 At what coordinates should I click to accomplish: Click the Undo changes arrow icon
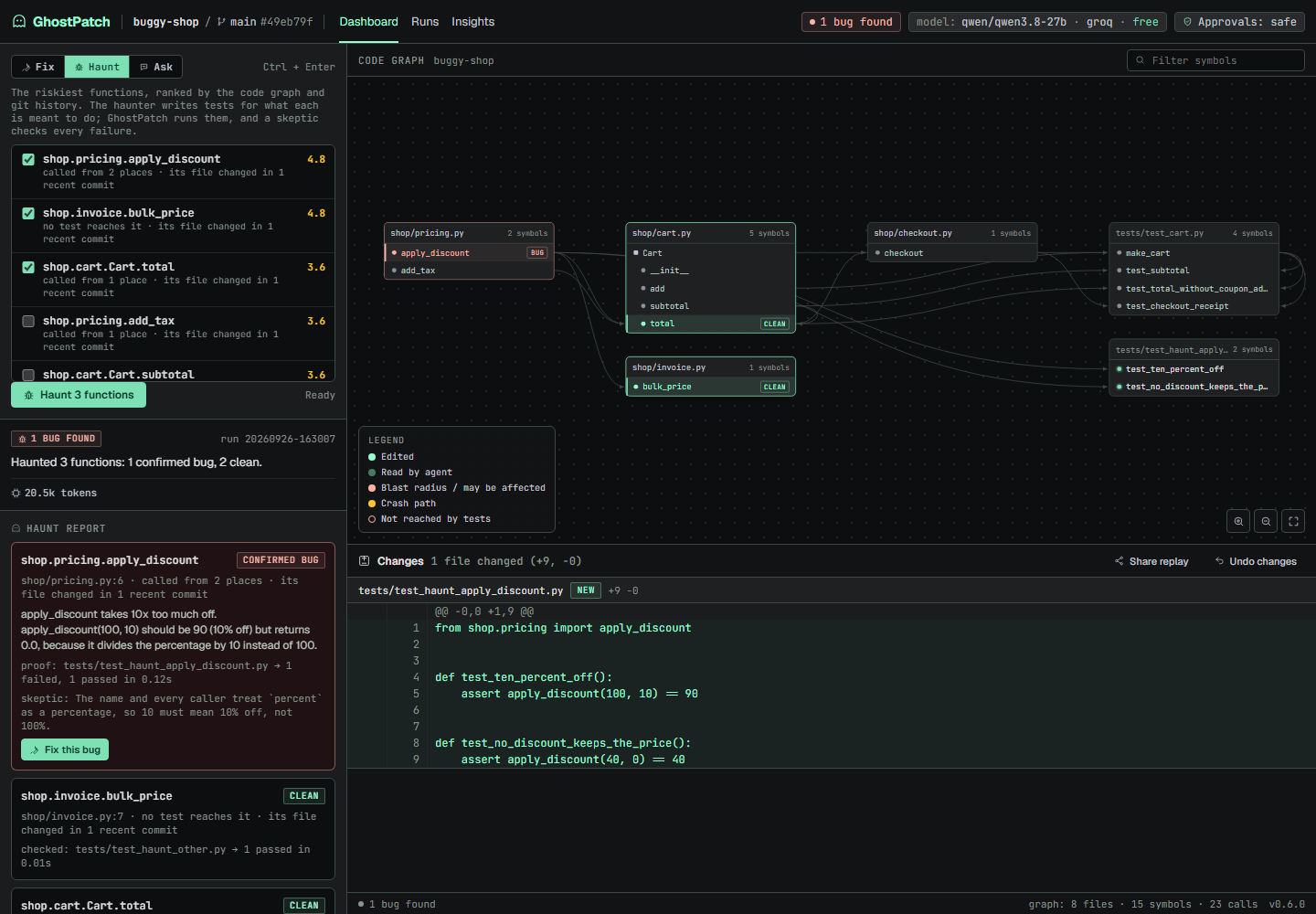[1219, 561]
